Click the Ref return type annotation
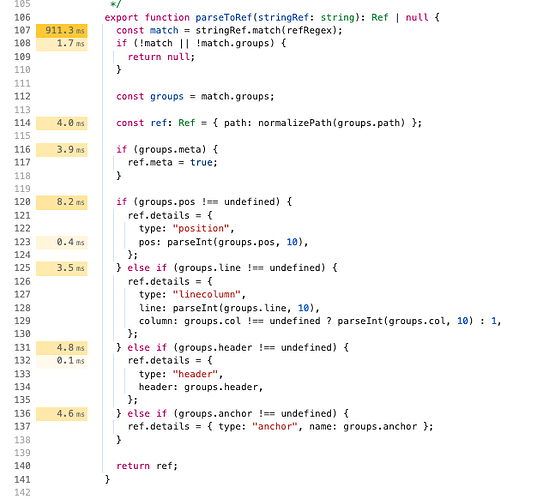The width and height of the screenshot is (543, 499). pos(380,17)
